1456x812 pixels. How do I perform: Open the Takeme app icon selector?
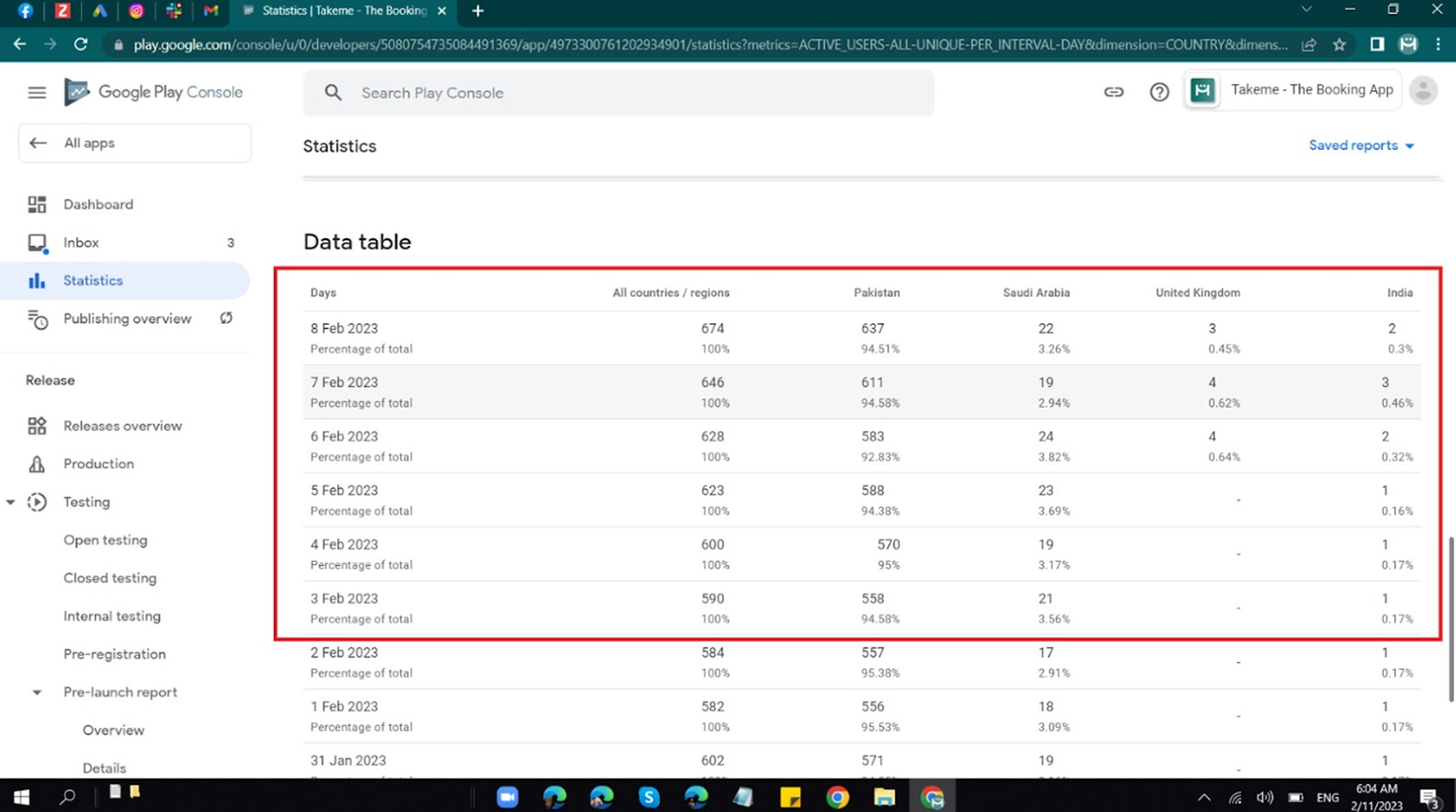coord(1202,91)
